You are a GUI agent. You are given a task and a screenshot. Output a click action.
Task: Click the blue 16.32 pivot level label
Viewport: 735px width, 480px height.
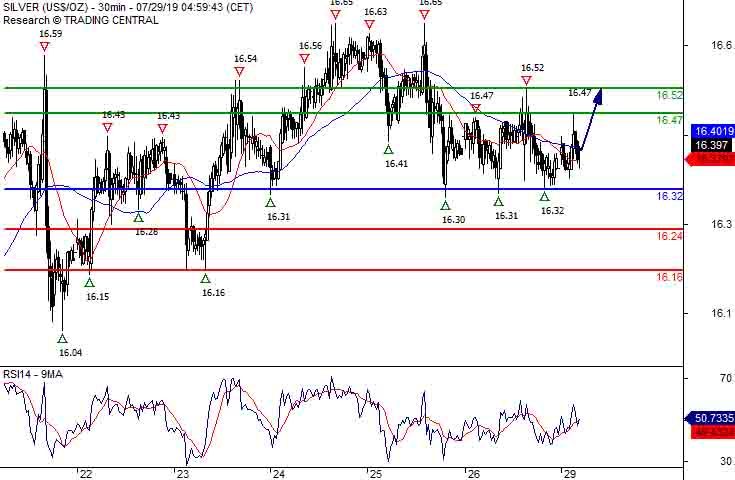click(x=669, y=196)
